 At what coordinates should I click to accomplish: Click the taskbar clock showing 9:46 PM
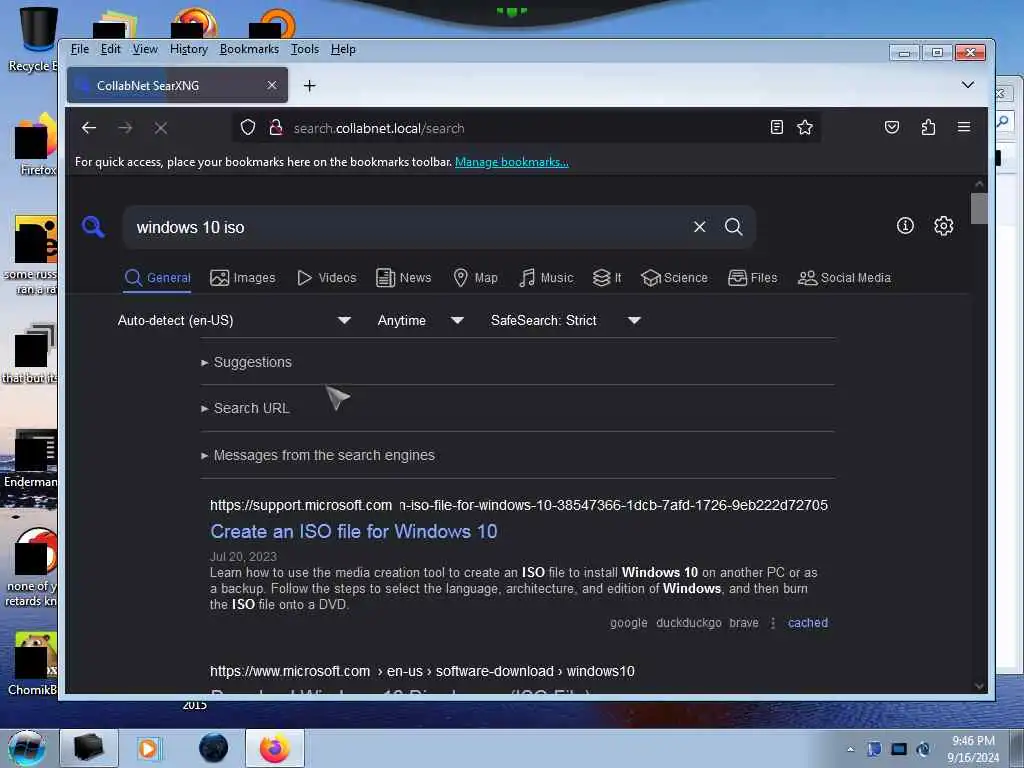973,749
